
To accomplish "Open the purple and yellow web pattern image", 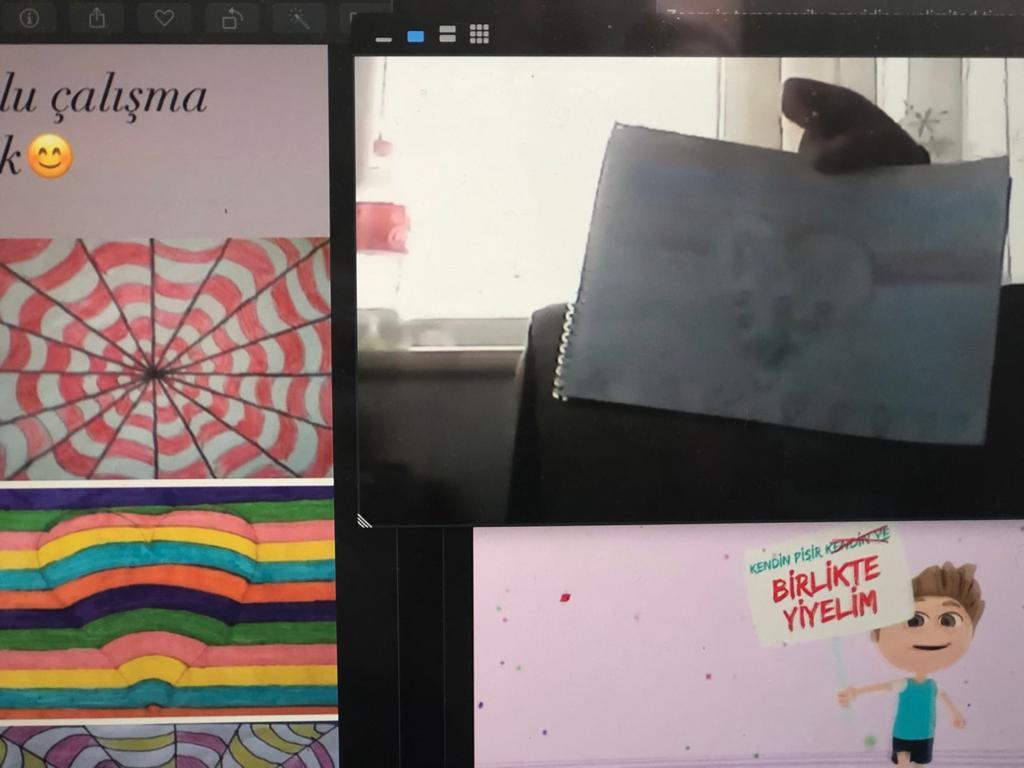I will click(166, 746).
